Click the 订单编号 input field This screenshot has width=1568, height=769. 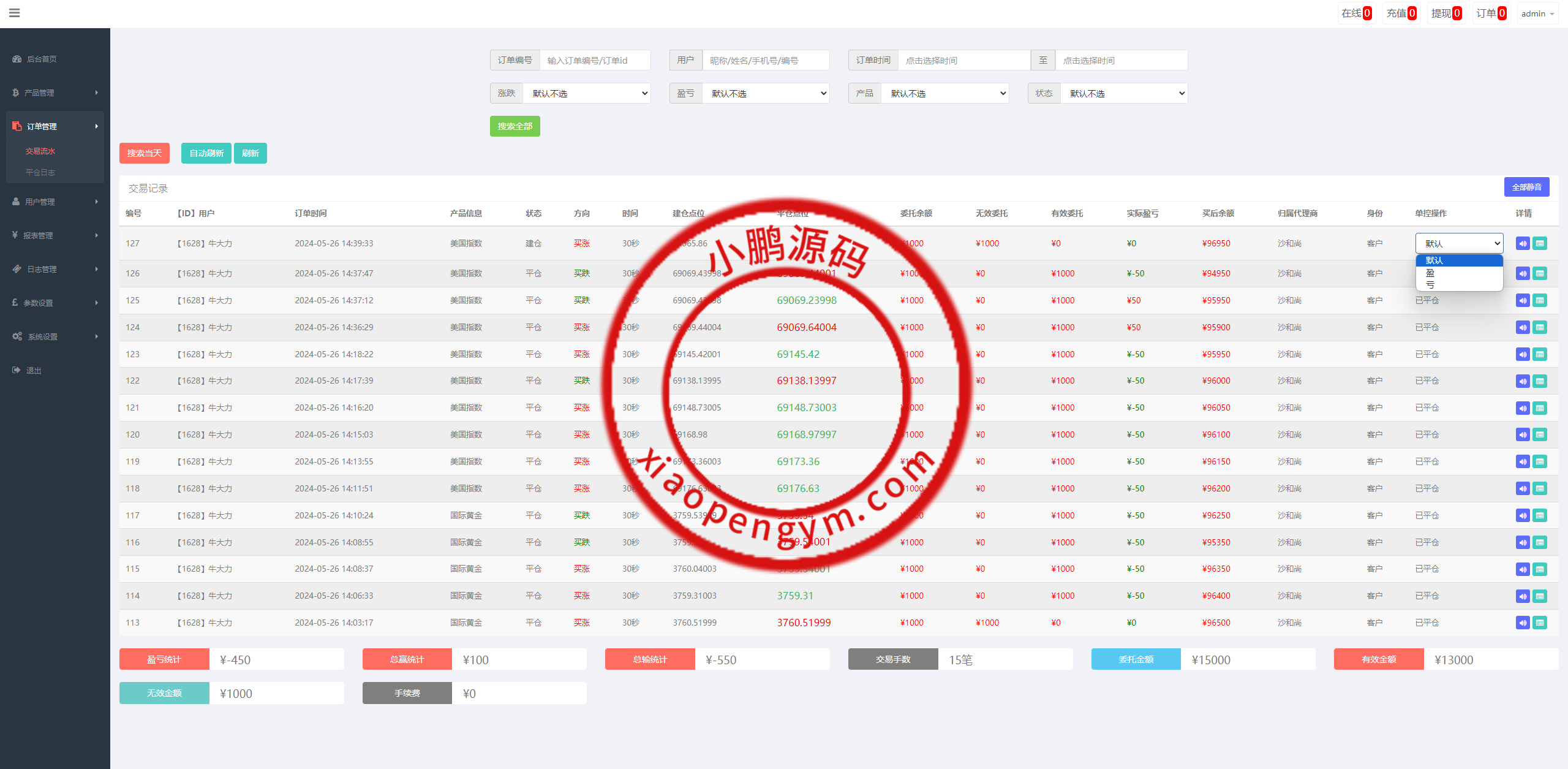pos(594,61)
